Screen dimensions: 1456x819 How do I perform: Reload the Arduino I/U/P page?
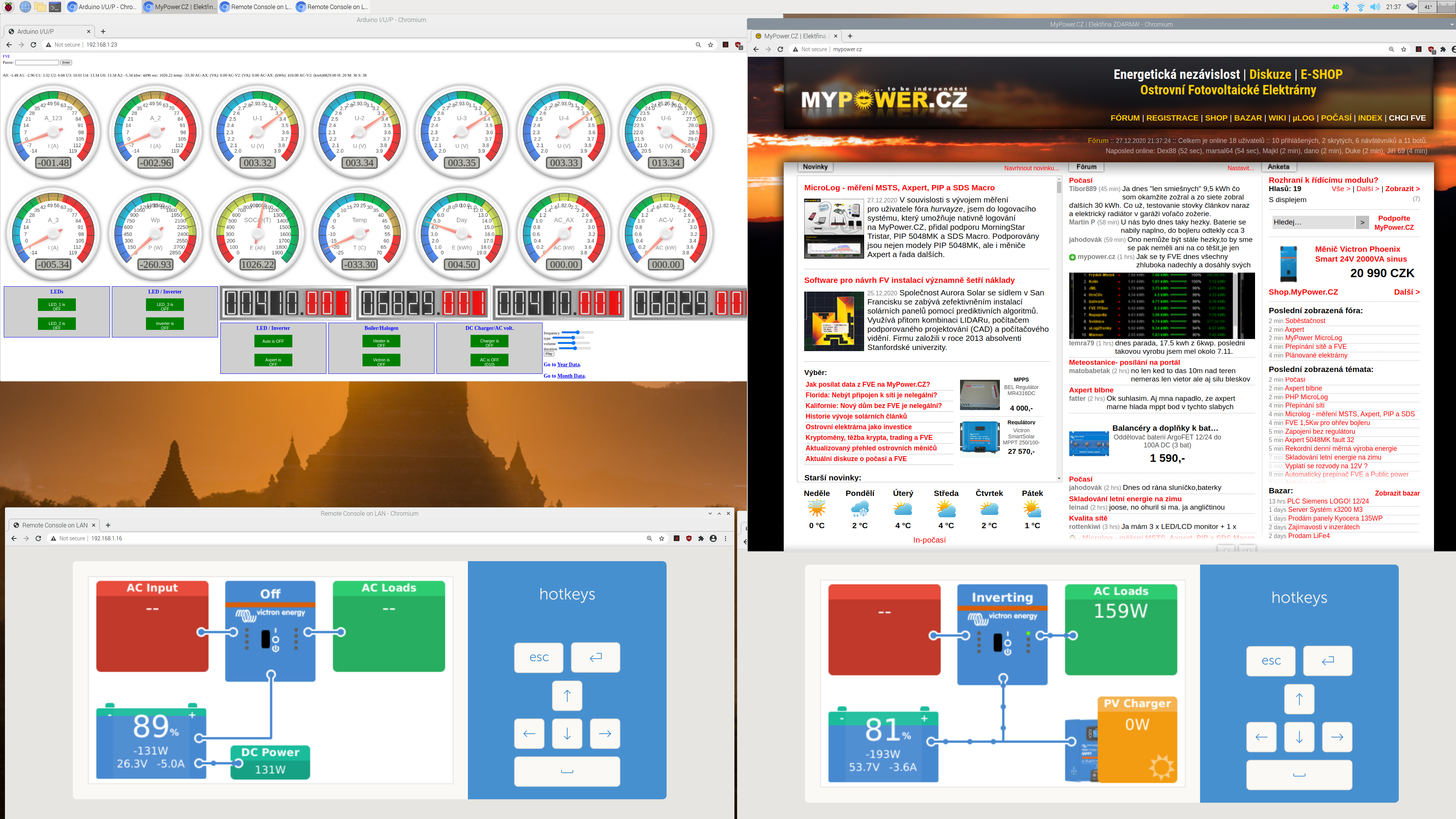[x=33, y=45]
